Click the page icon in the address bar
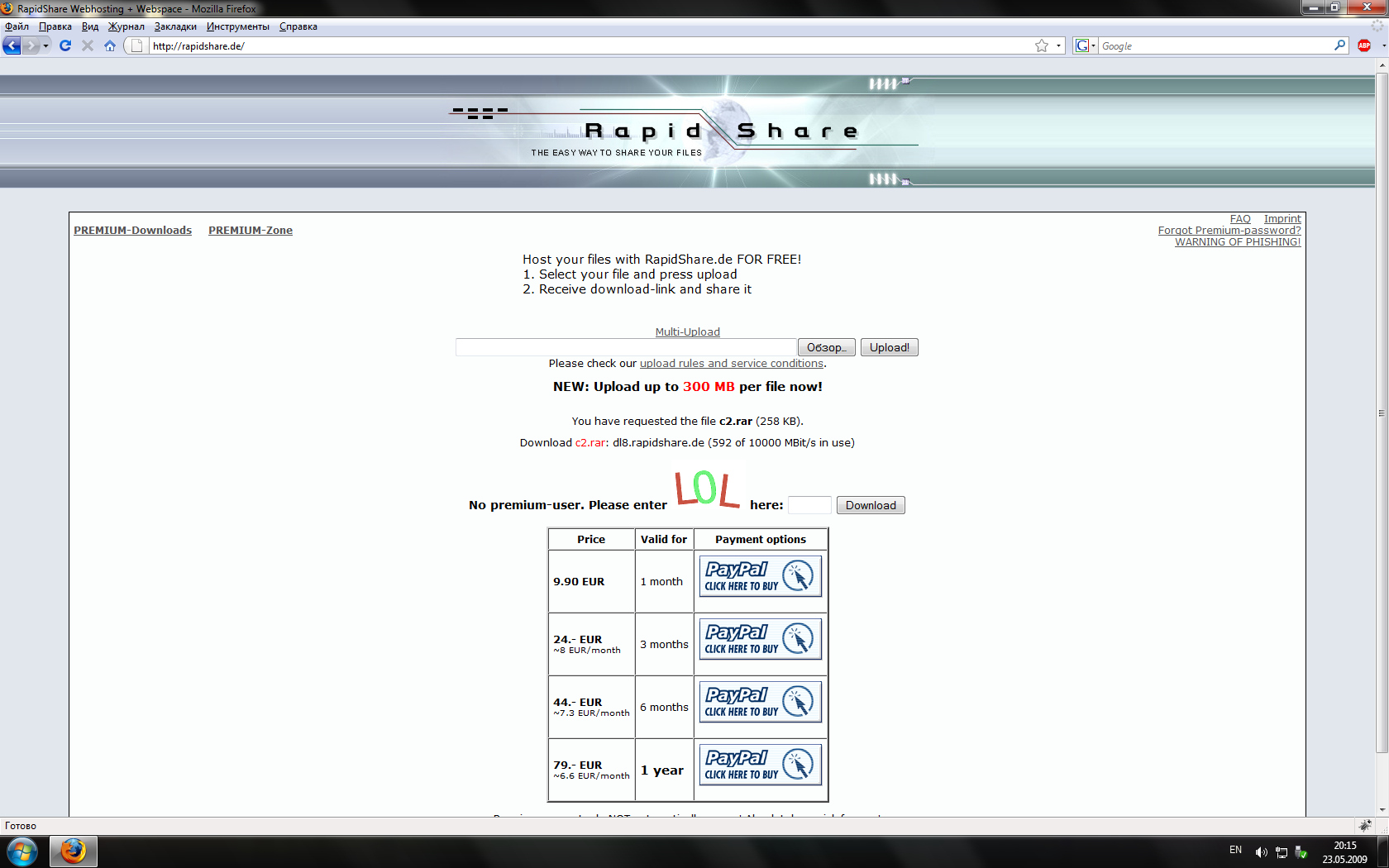Viewport: 1389px width, 868px height. (137, 45)
